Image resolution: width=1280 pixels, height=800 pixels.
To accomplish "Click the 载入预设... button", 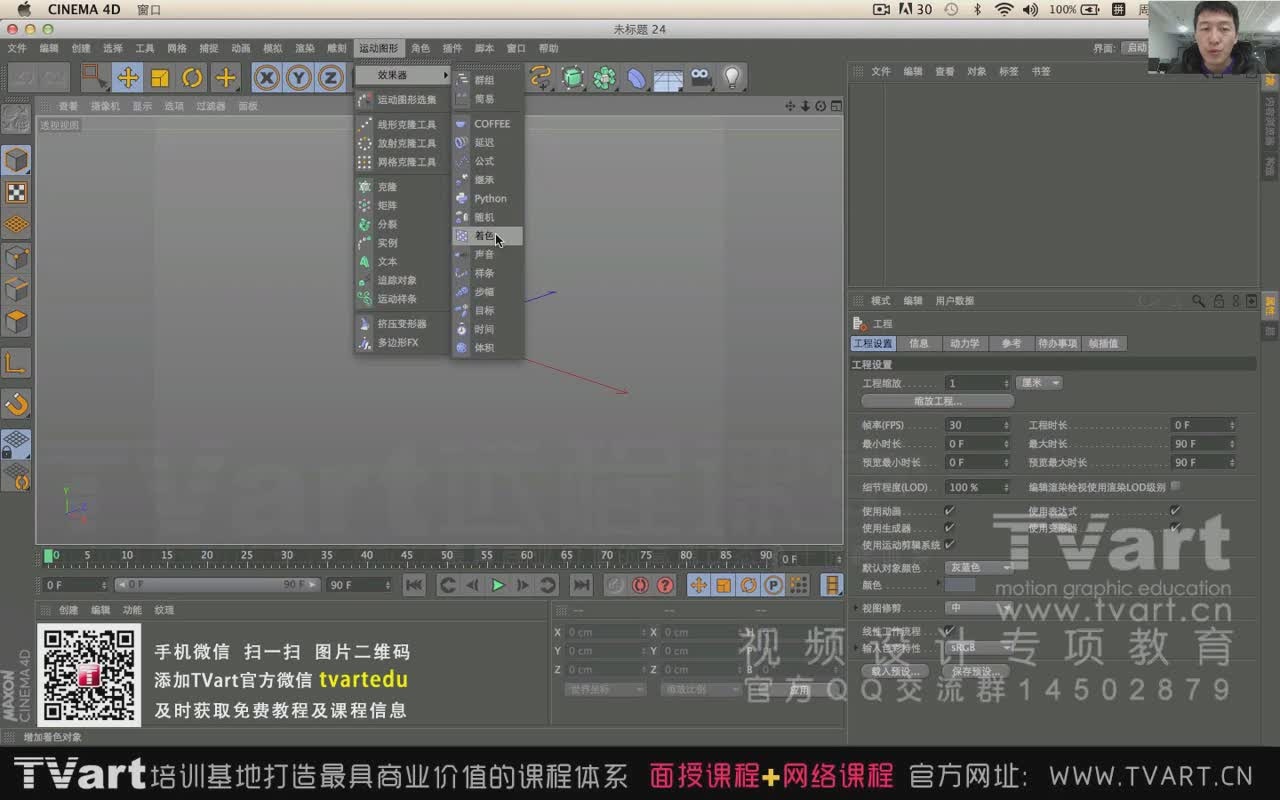I will [895, 672].
